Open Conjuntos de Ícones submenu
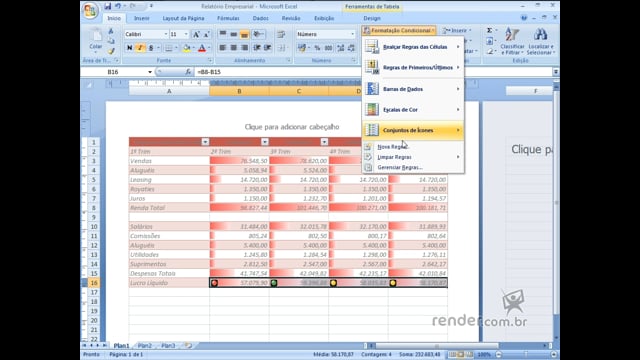Viewport: 640px width, 360px height. 413,130
